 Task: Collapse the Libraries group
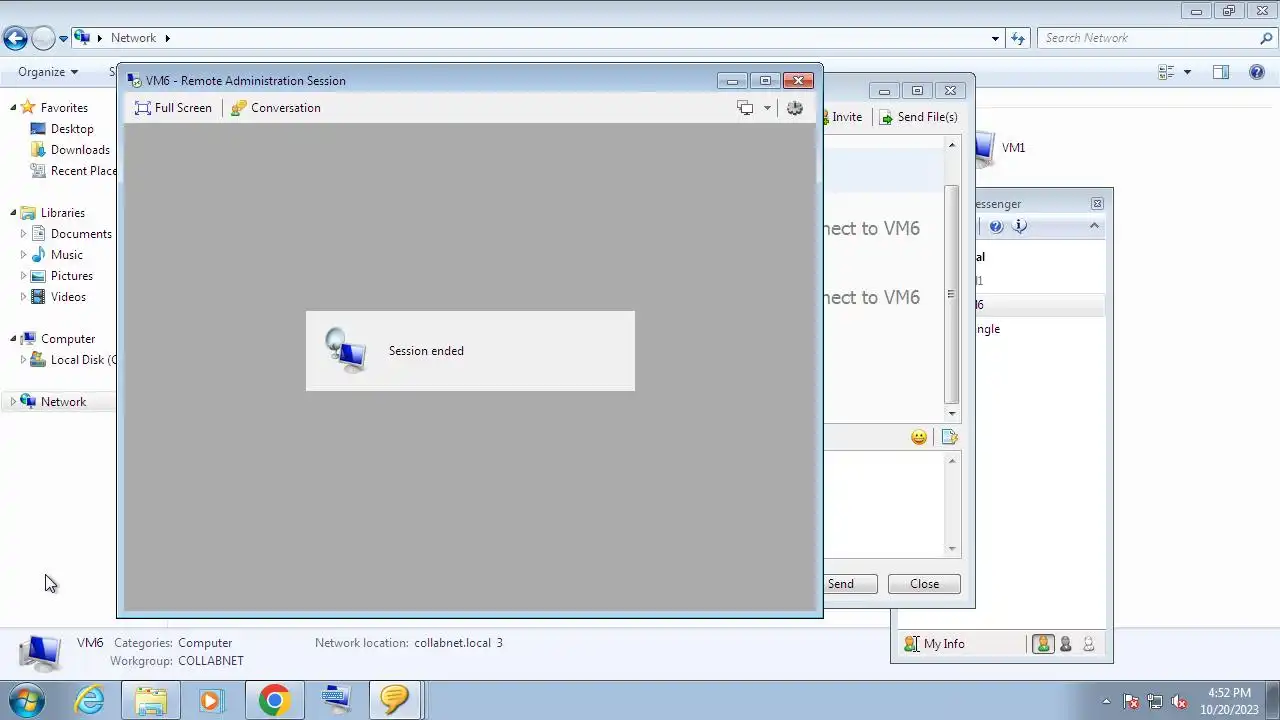(14, 213)
